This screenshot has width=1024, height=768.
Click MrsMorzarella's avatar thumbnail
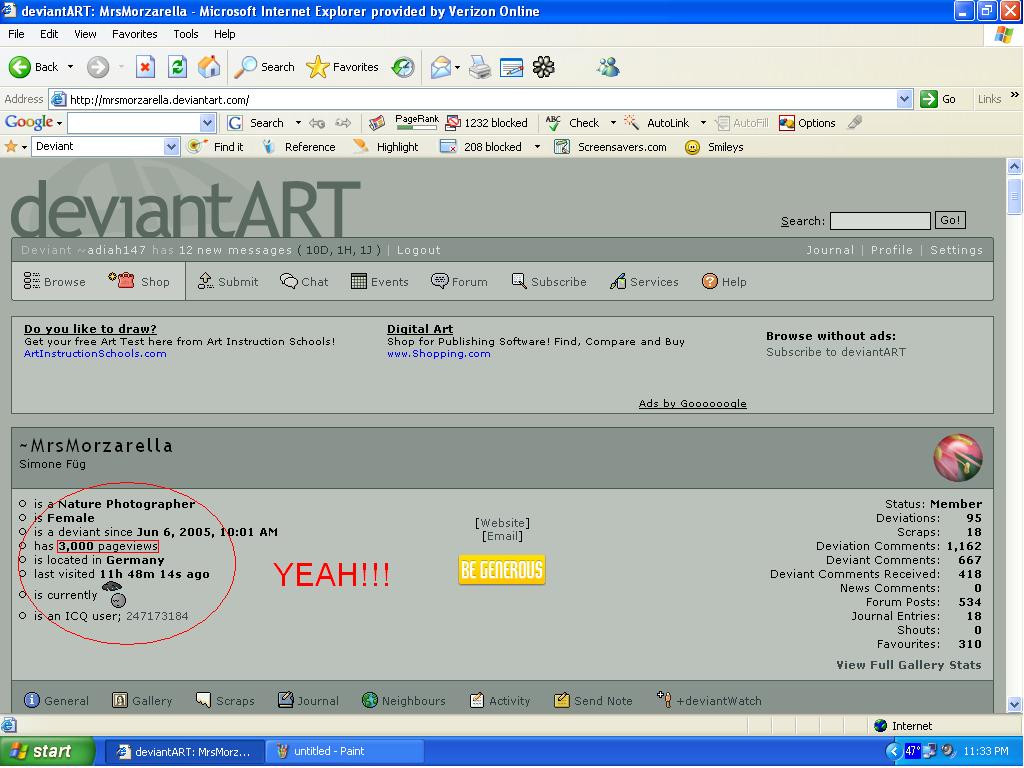[x=958, y=458]
